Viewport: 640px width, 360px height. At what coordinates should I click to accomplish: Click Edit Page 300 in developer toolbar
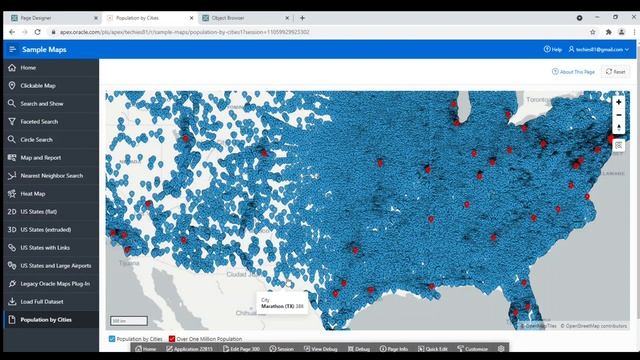coord(242,349)
